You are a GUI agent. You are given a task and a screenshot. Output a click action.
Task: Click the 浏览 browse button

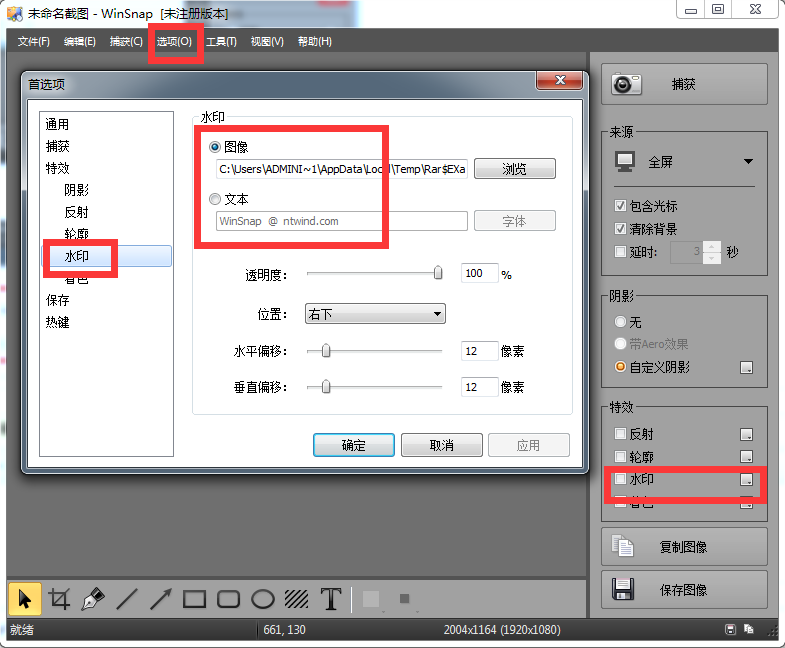515,169
